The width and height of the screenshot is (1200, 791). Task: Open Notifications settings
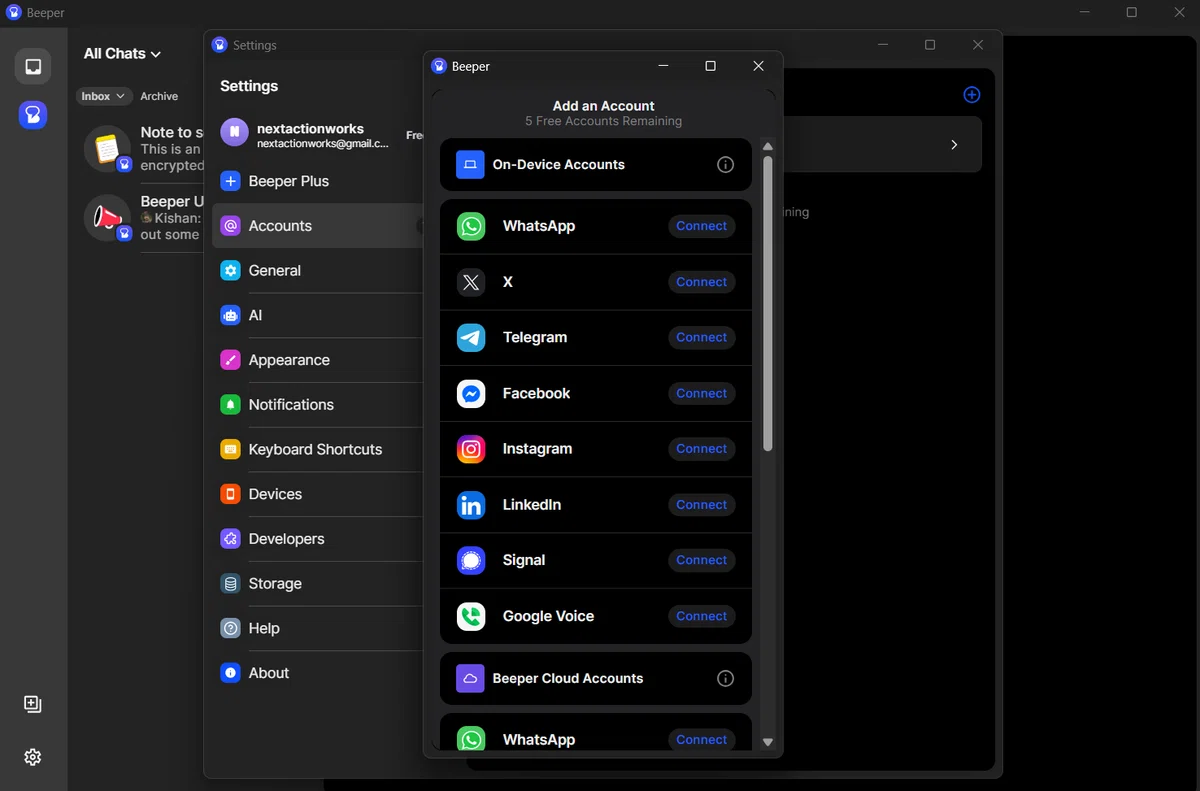(316, 405)
